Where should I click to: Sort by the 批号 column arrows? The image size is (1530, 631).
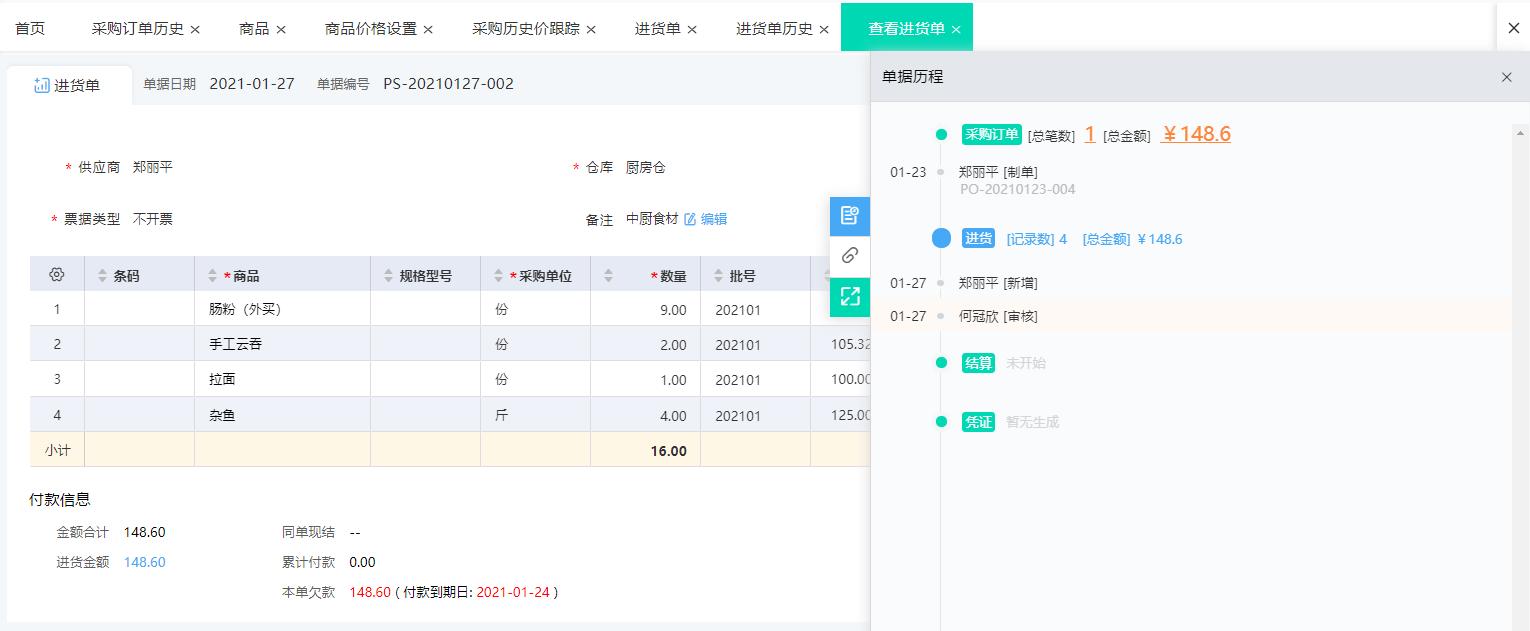click(x=715, y=273)
